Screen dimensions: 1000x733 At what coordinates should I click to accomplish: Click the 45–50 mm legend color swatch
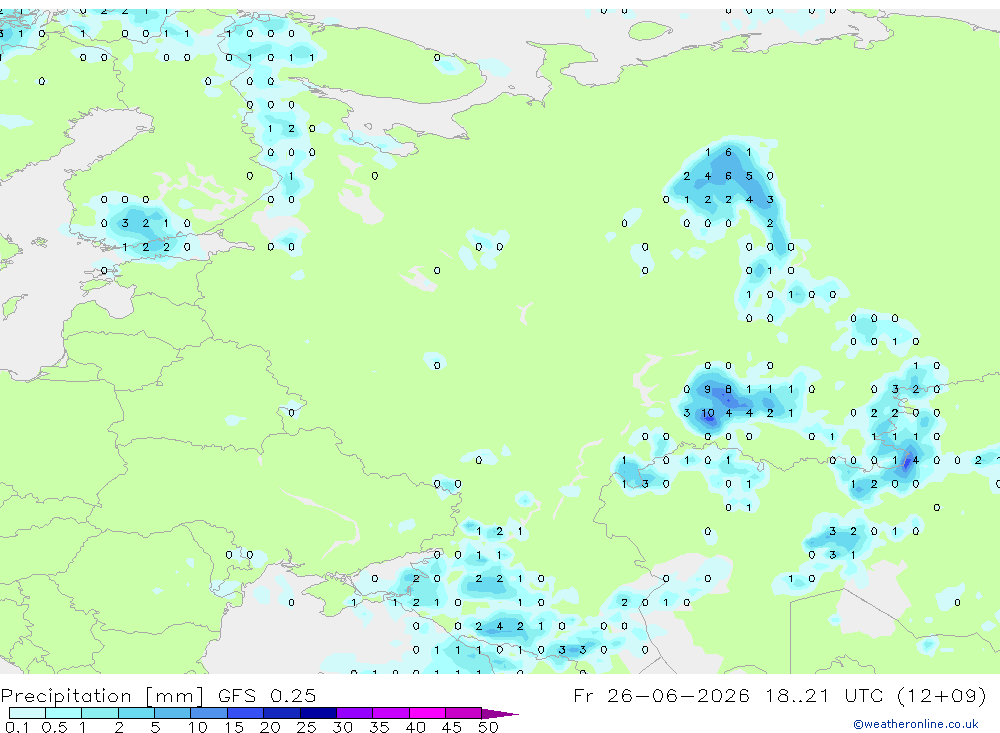(463, 713)
